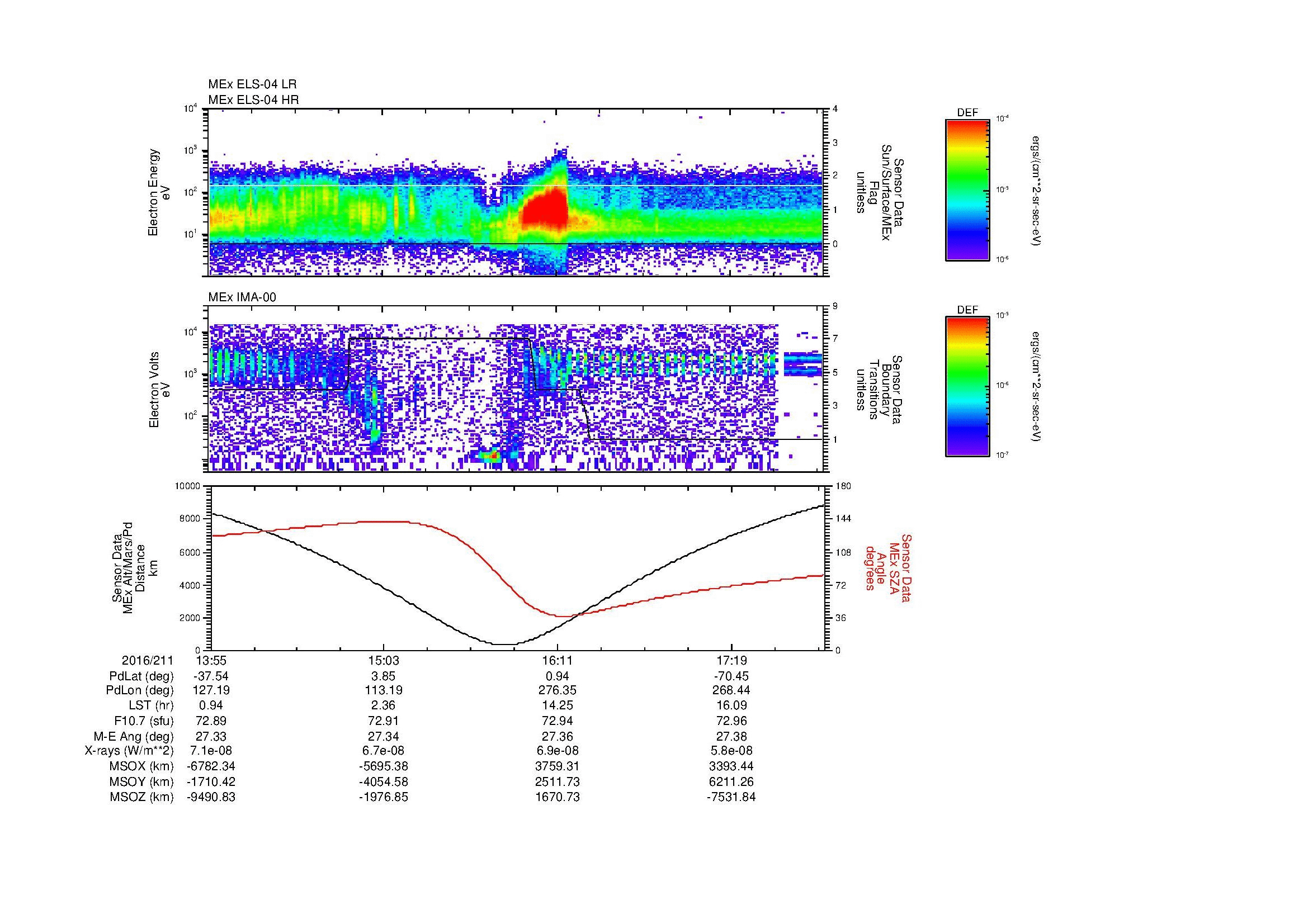Click the LST (hr) row label

coord(150,706)
